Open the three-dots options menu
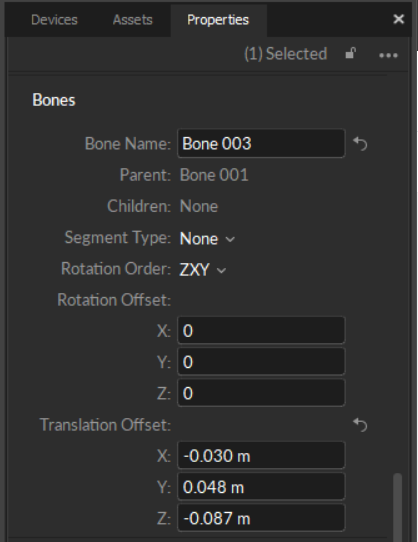This screenshot has height=542, width=418. [388, 55]
